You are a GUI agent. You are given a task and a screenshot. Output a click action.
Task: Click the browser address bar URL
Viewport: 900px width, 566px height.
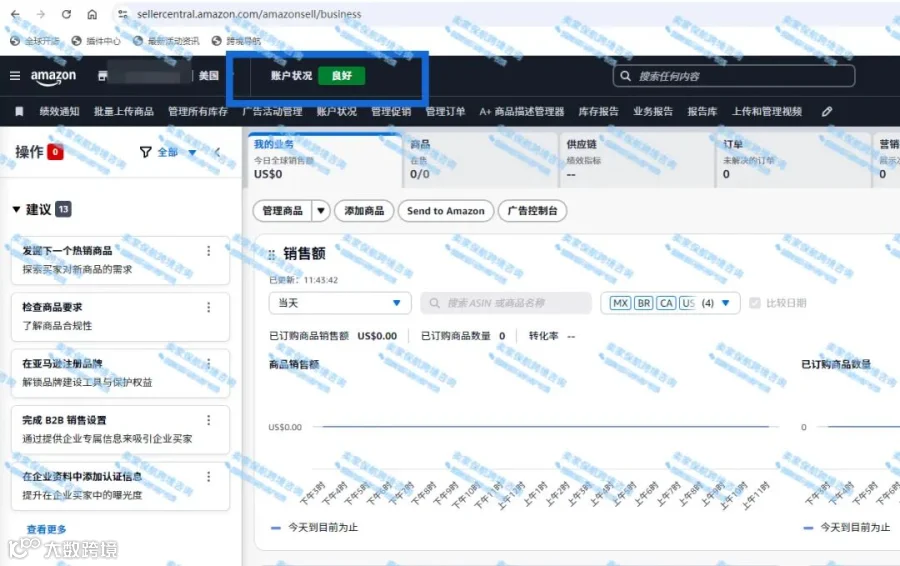click(249, 14)
